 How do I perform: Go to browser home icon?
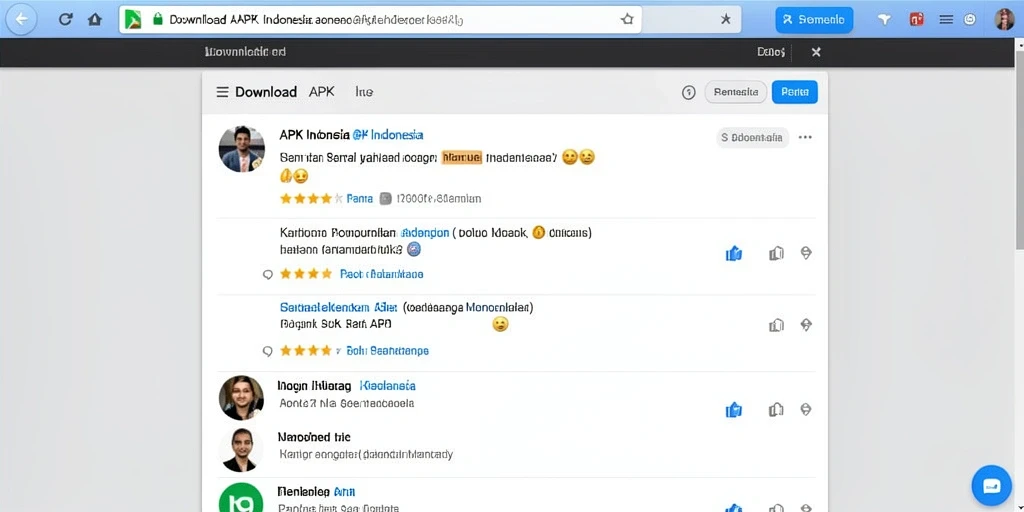click(x=95, y=20)
